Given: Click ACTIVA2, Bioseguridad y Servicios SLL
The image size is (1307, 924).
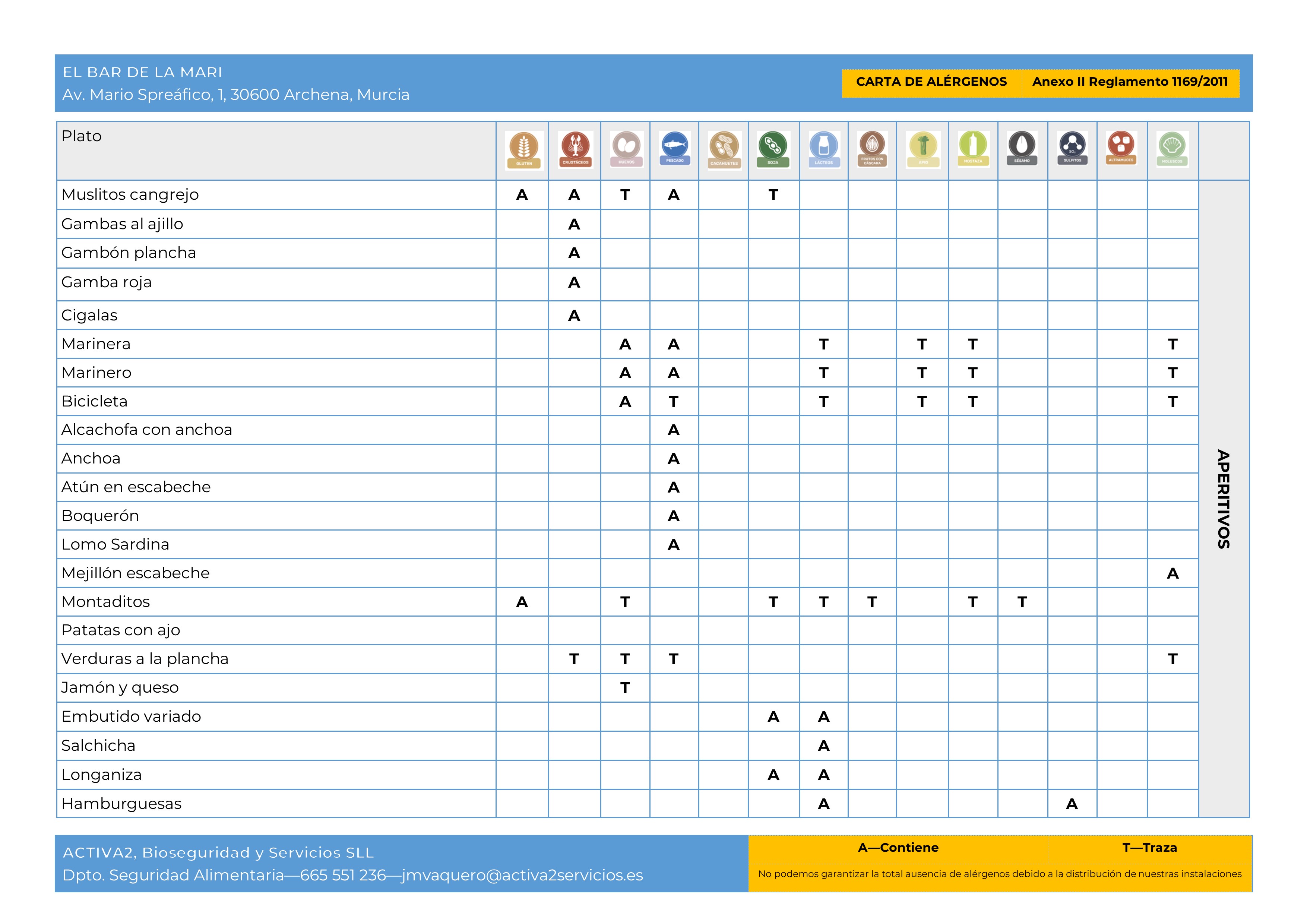Looking at the screenshot, I should coord(218,853).
